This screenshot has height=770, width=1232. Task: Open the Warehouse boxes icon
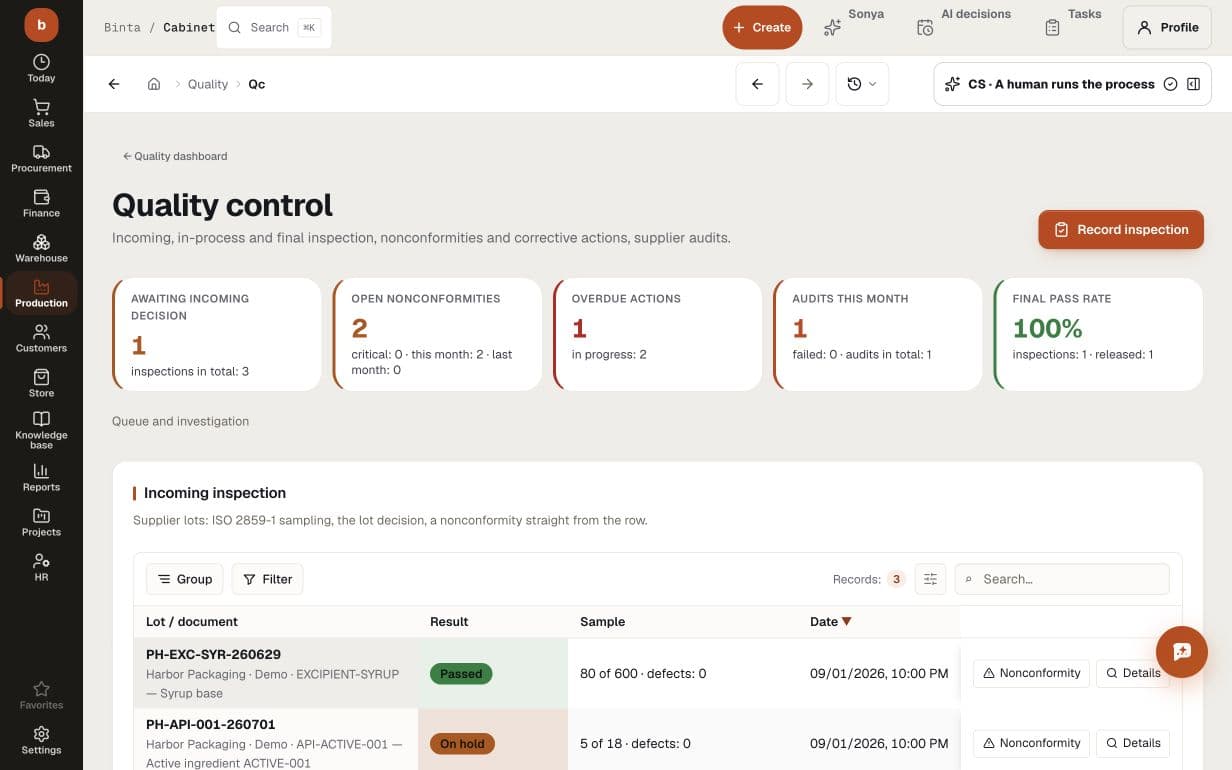[41, 242]
